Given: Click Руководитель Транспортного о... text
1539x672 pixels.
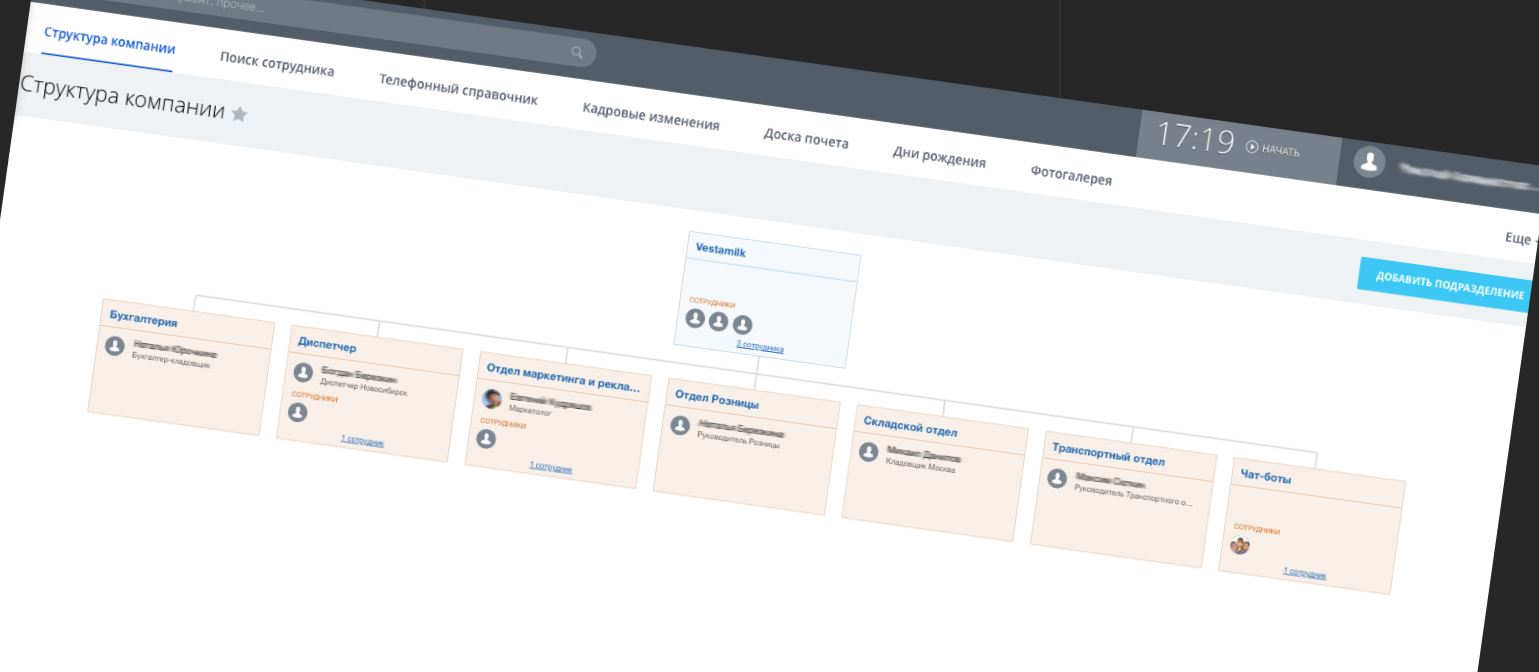Looking at the screenshot, I should 1133,494.
